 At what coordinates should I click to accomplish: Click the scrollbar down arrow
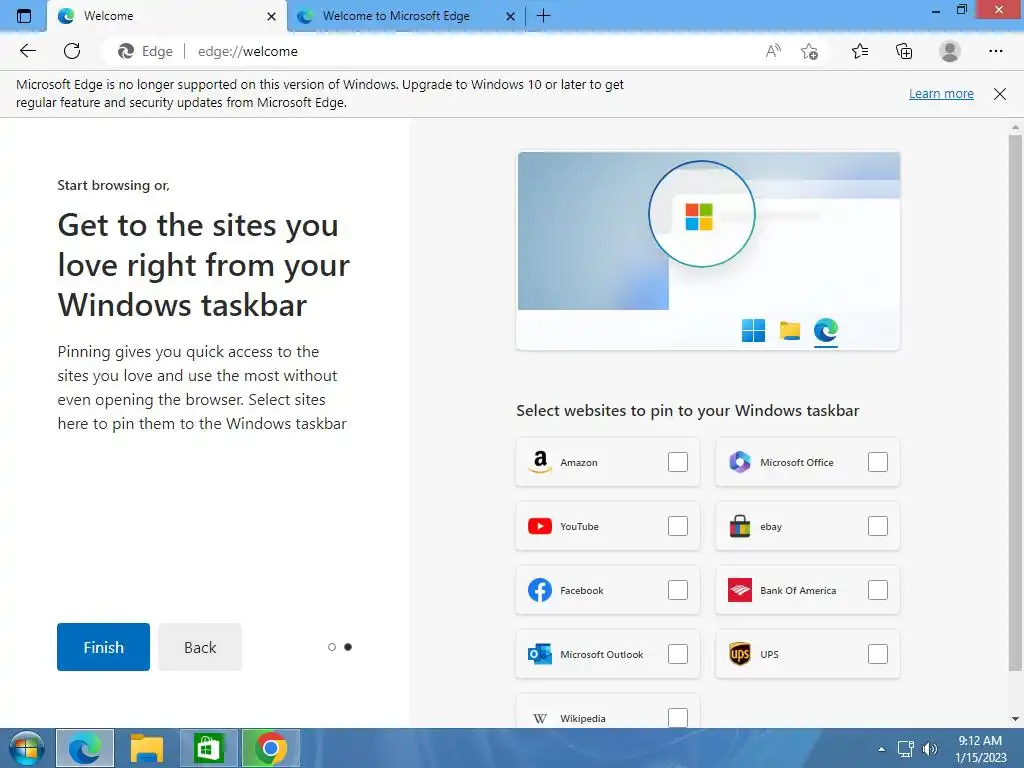pos(1015,719)
